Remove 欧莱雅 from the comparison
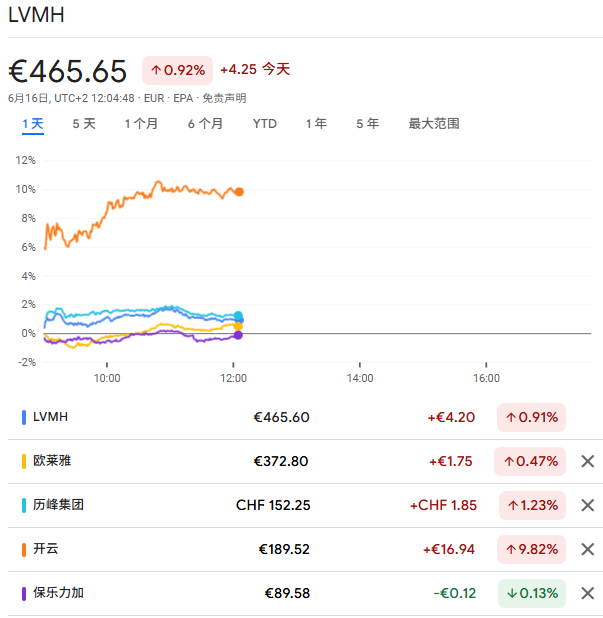Image resolution: width=603 pixels, height=618 pixels. click(x=587, y=461)
